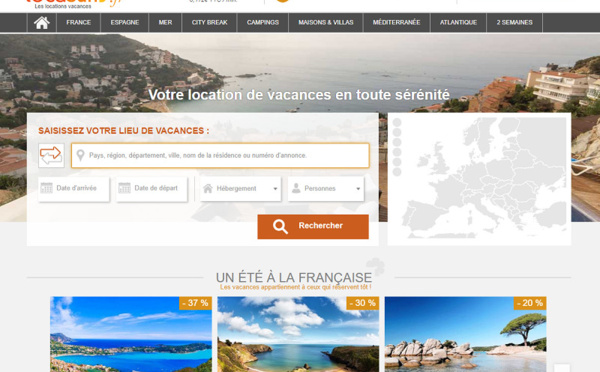Expand the Personnes dropdown
This screenshot has height=372, width=600.
[x=326, y=189]
